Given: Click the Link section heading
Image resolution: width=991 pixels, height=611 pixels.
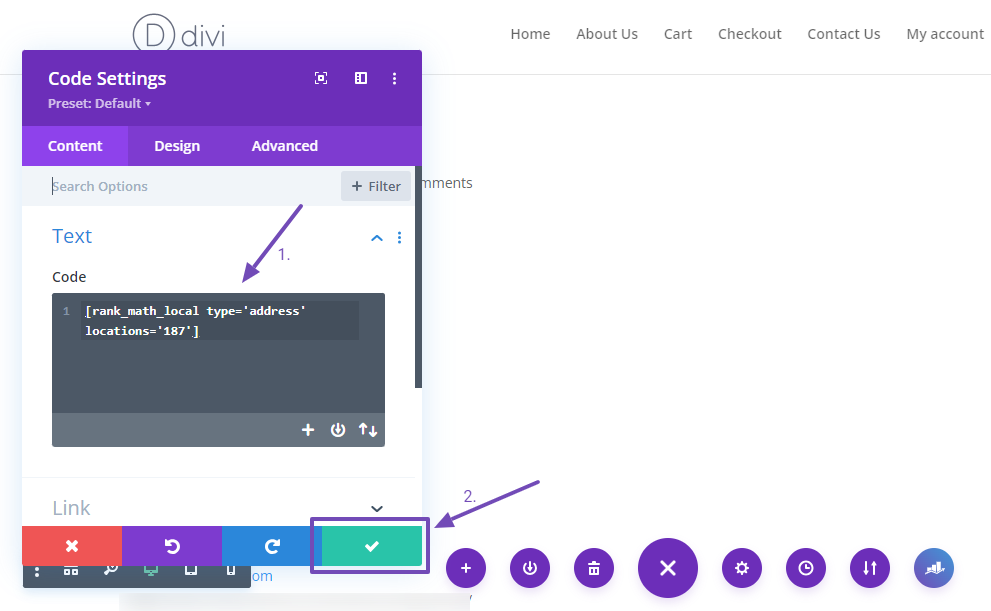Looking at the screenshot, I should click(x=71, y=508).
